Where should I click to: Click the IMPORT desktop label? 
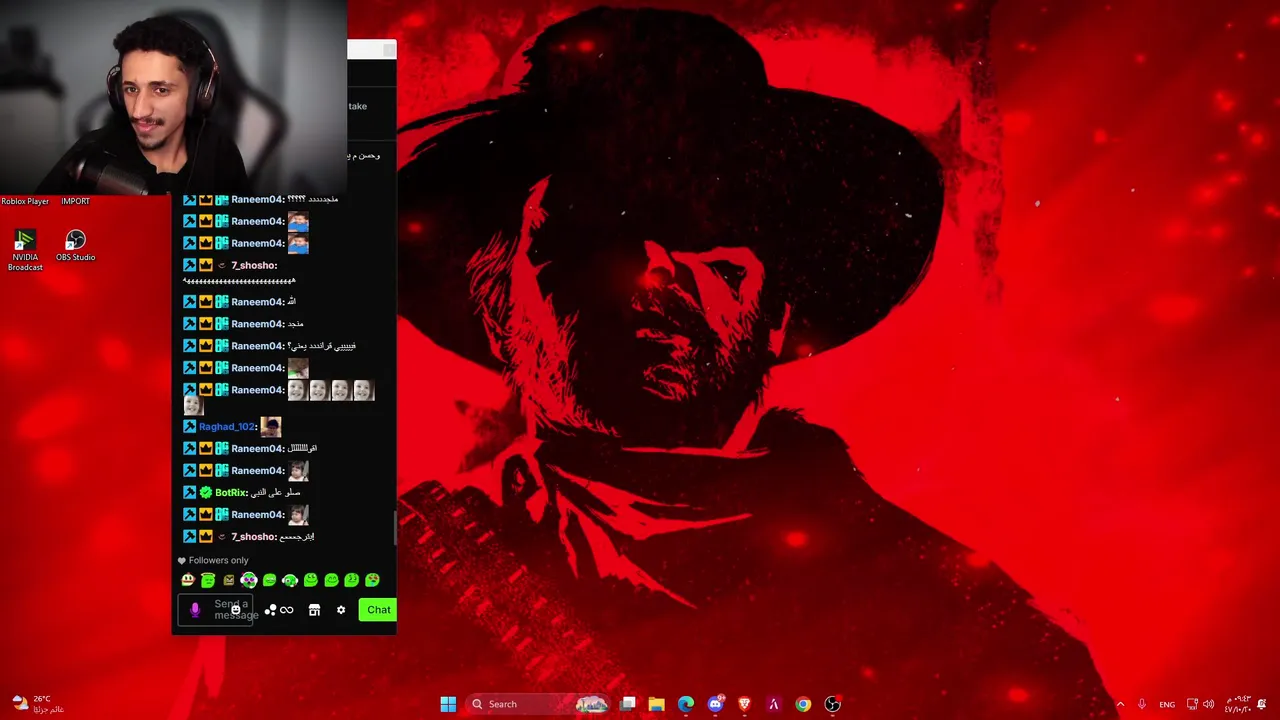(75, 201)
